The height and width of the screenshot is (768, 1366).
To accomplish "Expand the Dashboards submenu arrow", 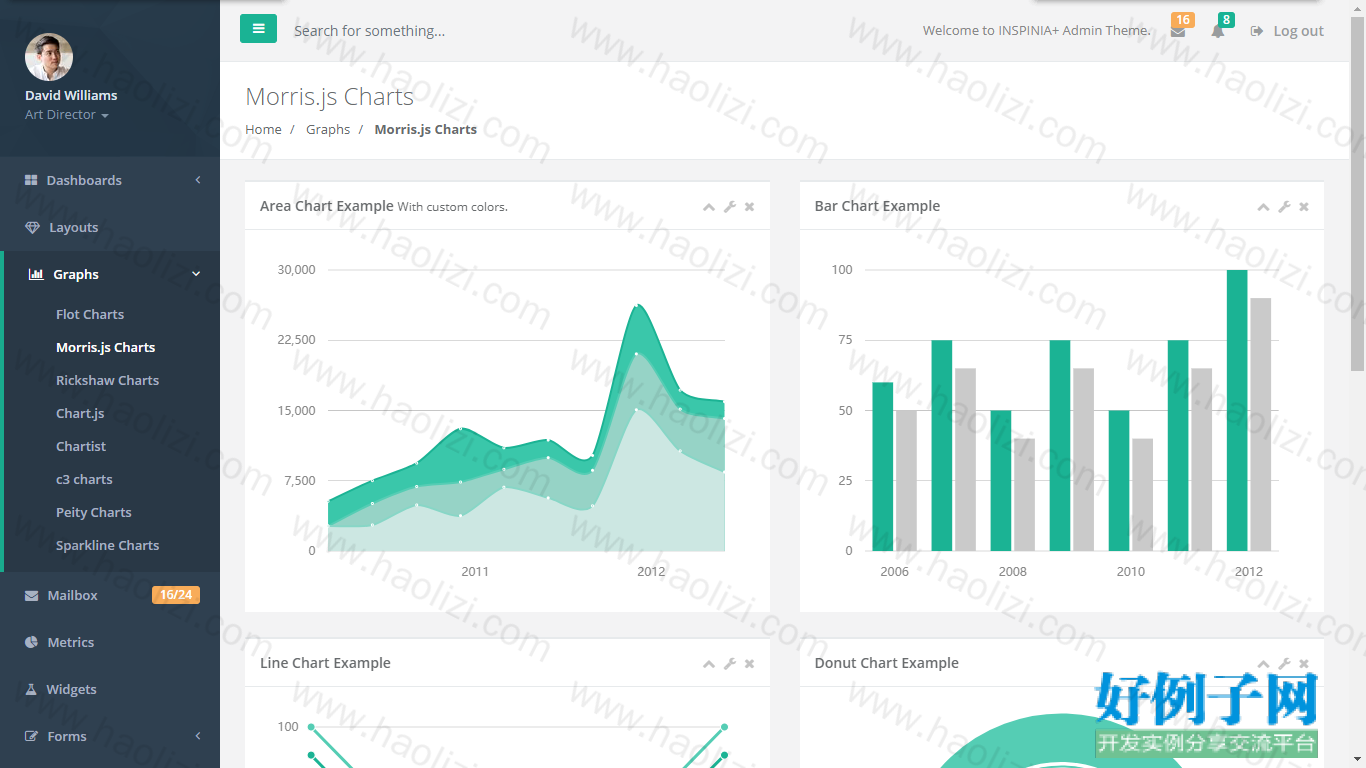I will [198, 180].
